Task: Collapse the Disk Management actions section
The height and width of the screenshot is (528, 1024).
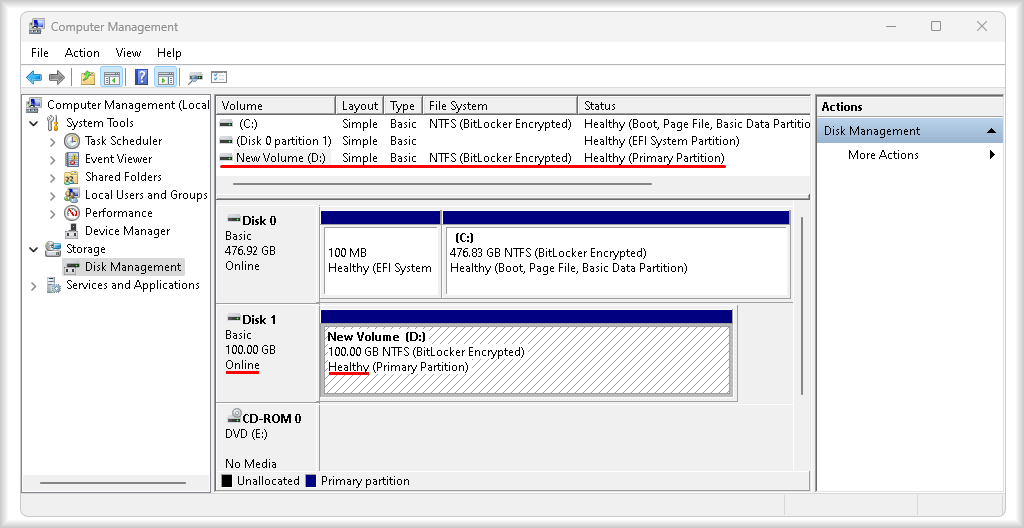Action: coord(991,131)
